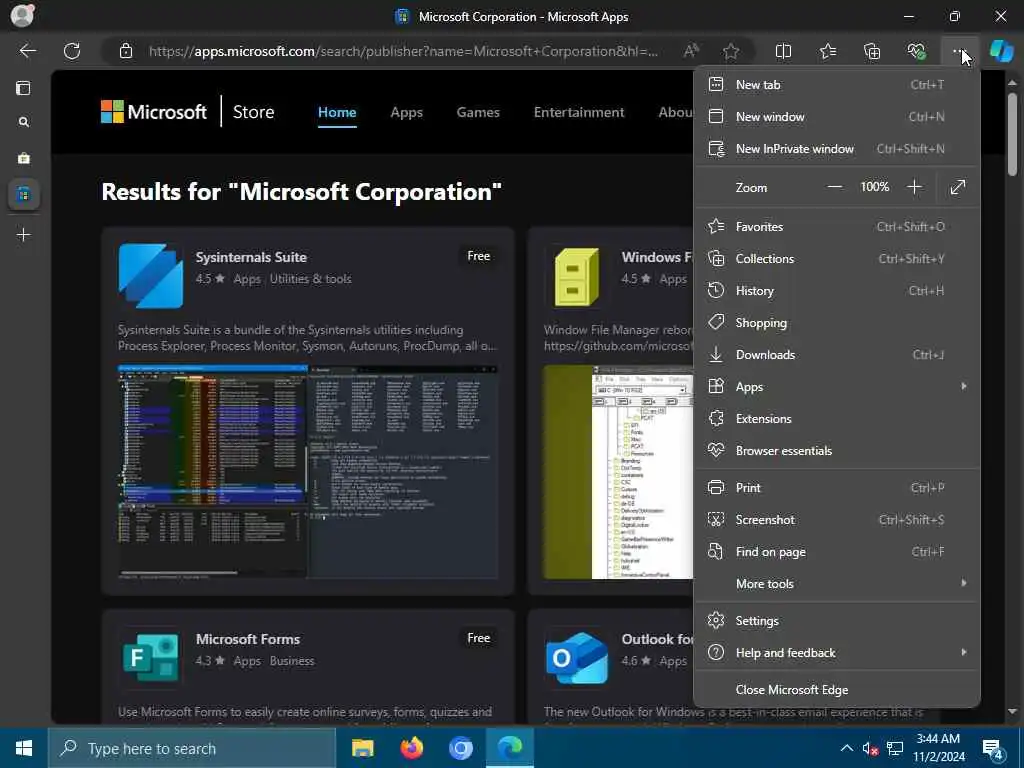Screen dimensions: 1024x768
Task: Choose New window menu item
Action: 837,117
